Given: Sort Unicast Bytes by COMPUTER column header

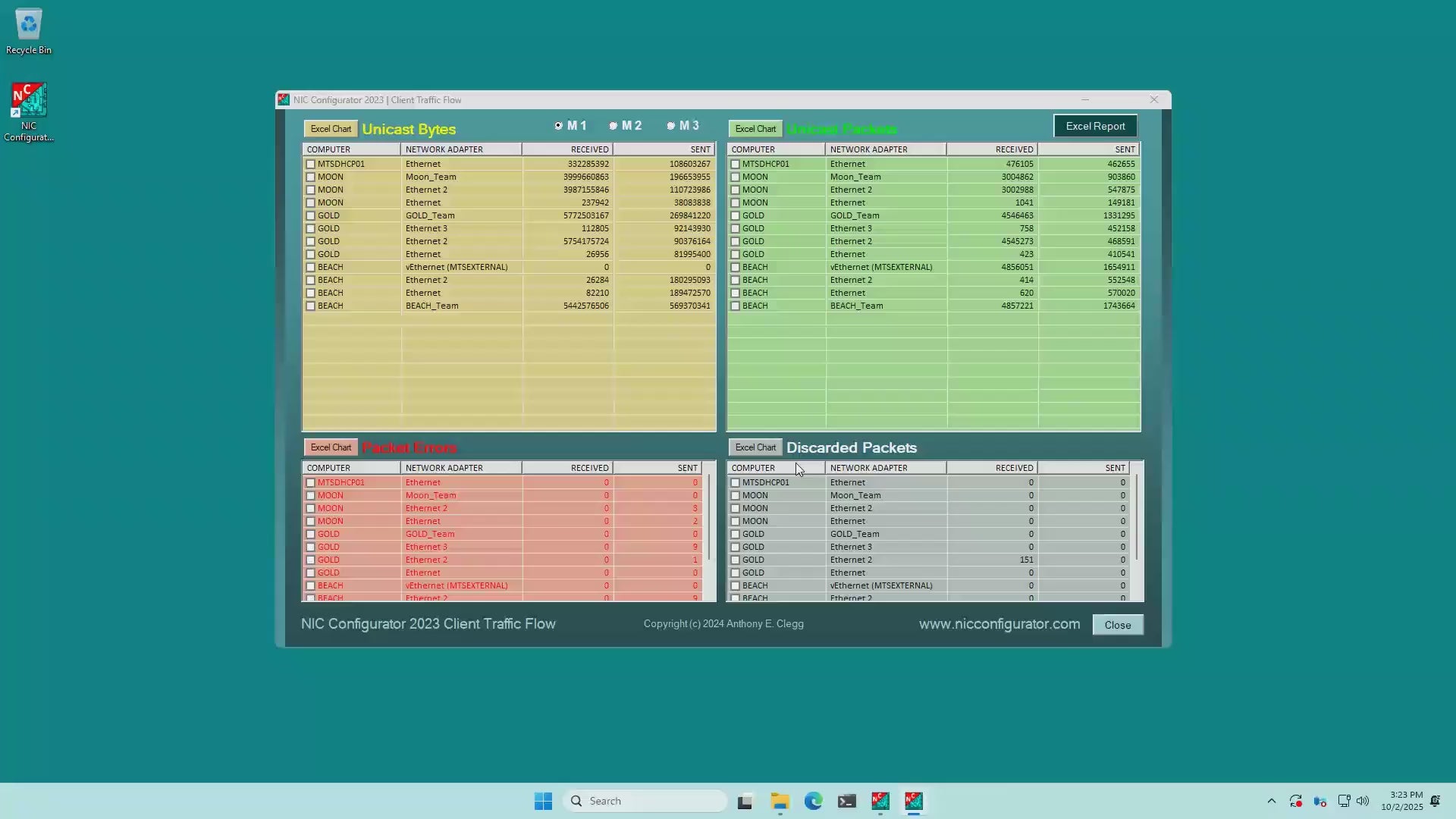Looking at the screenshot, I should point(351,149).
